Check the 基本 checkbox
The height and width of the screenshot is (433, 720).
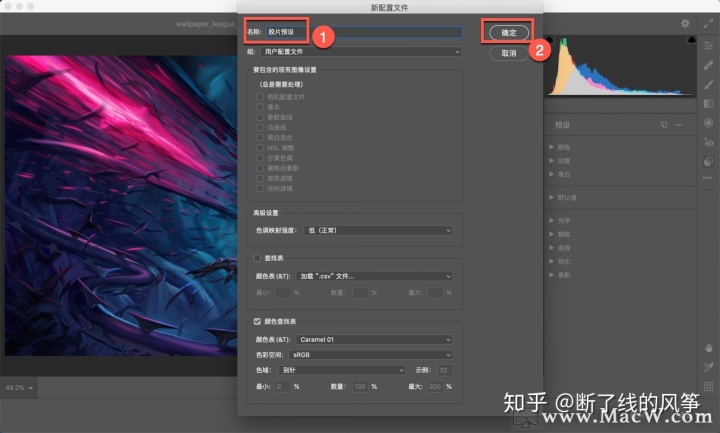point(260,107)
